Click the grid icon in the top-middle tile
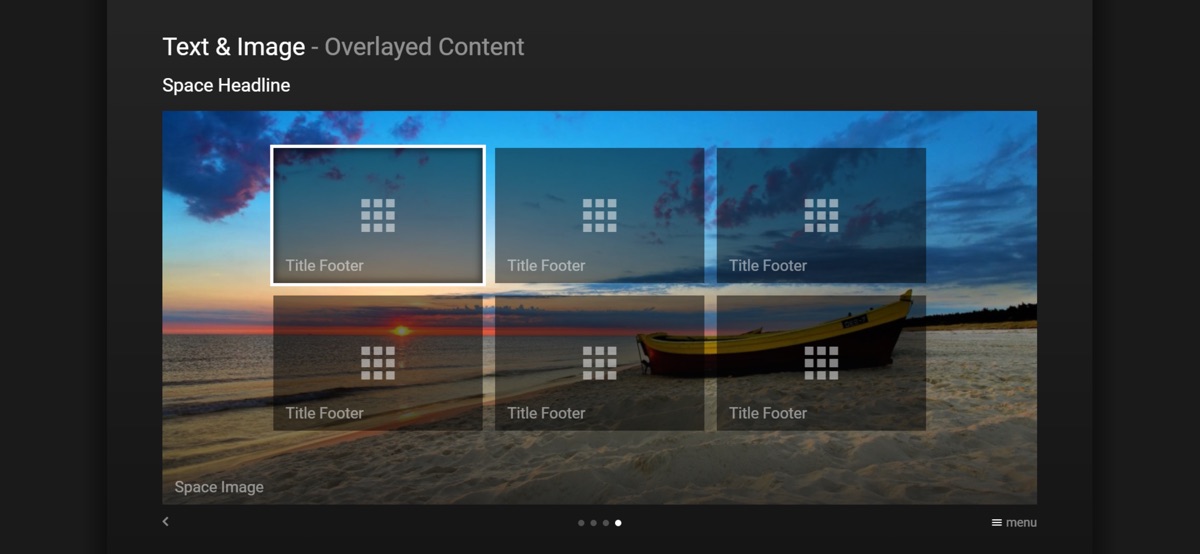The height and width of the screenshot is (554, 1200). pos(600,215)
